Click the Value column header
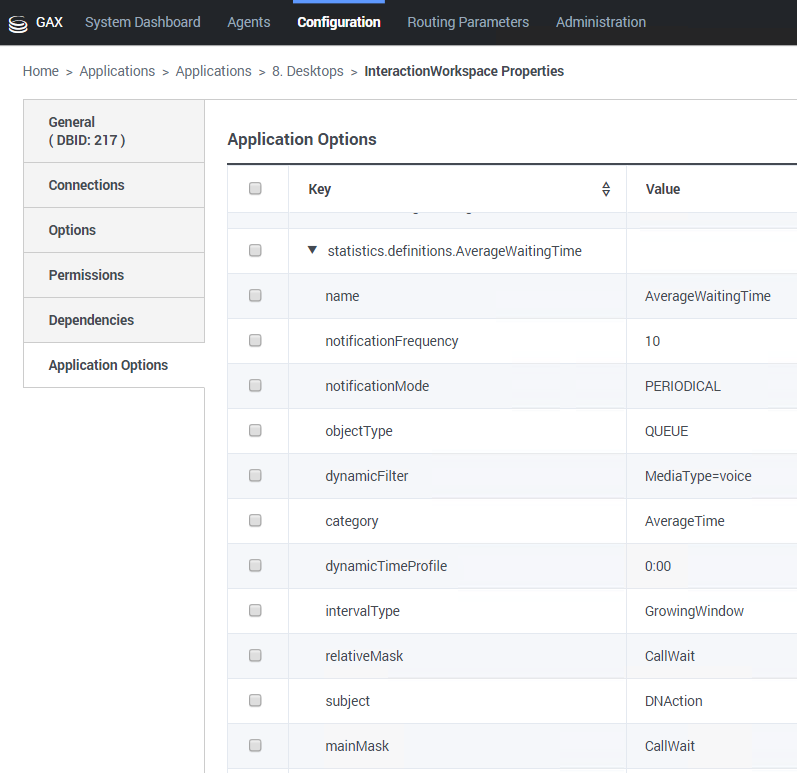797x773 pixels. [x=663, y=189]
